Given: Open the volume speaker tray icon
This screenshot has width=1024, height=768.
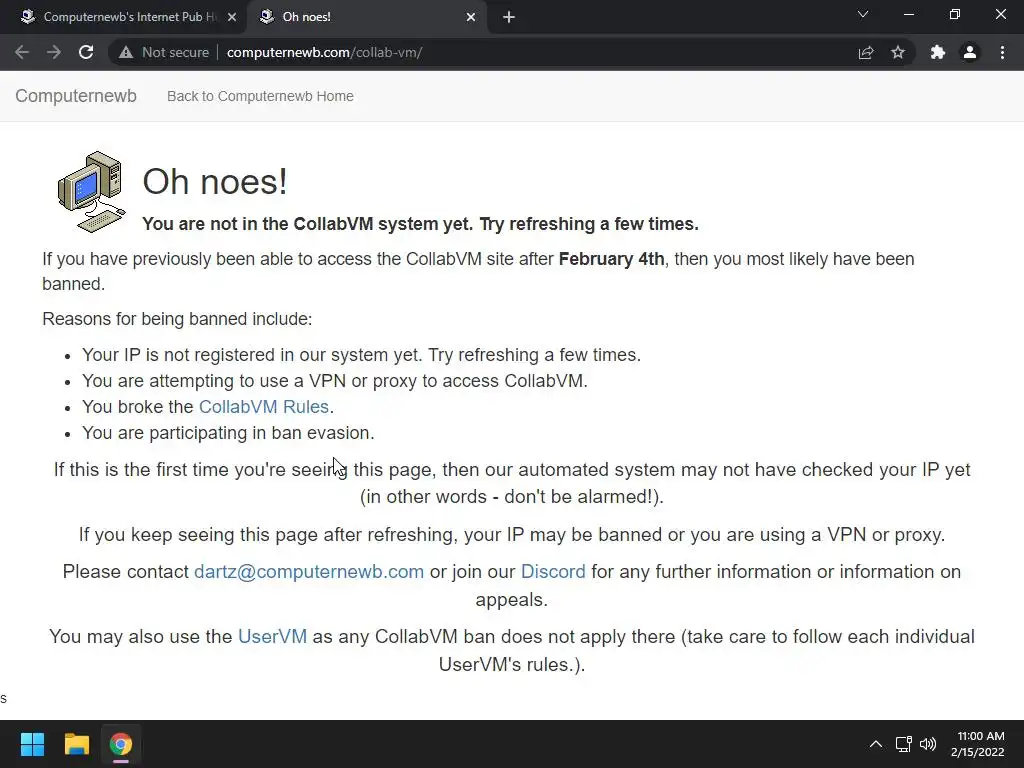Looking at the screenshot, I should (927, 744).
